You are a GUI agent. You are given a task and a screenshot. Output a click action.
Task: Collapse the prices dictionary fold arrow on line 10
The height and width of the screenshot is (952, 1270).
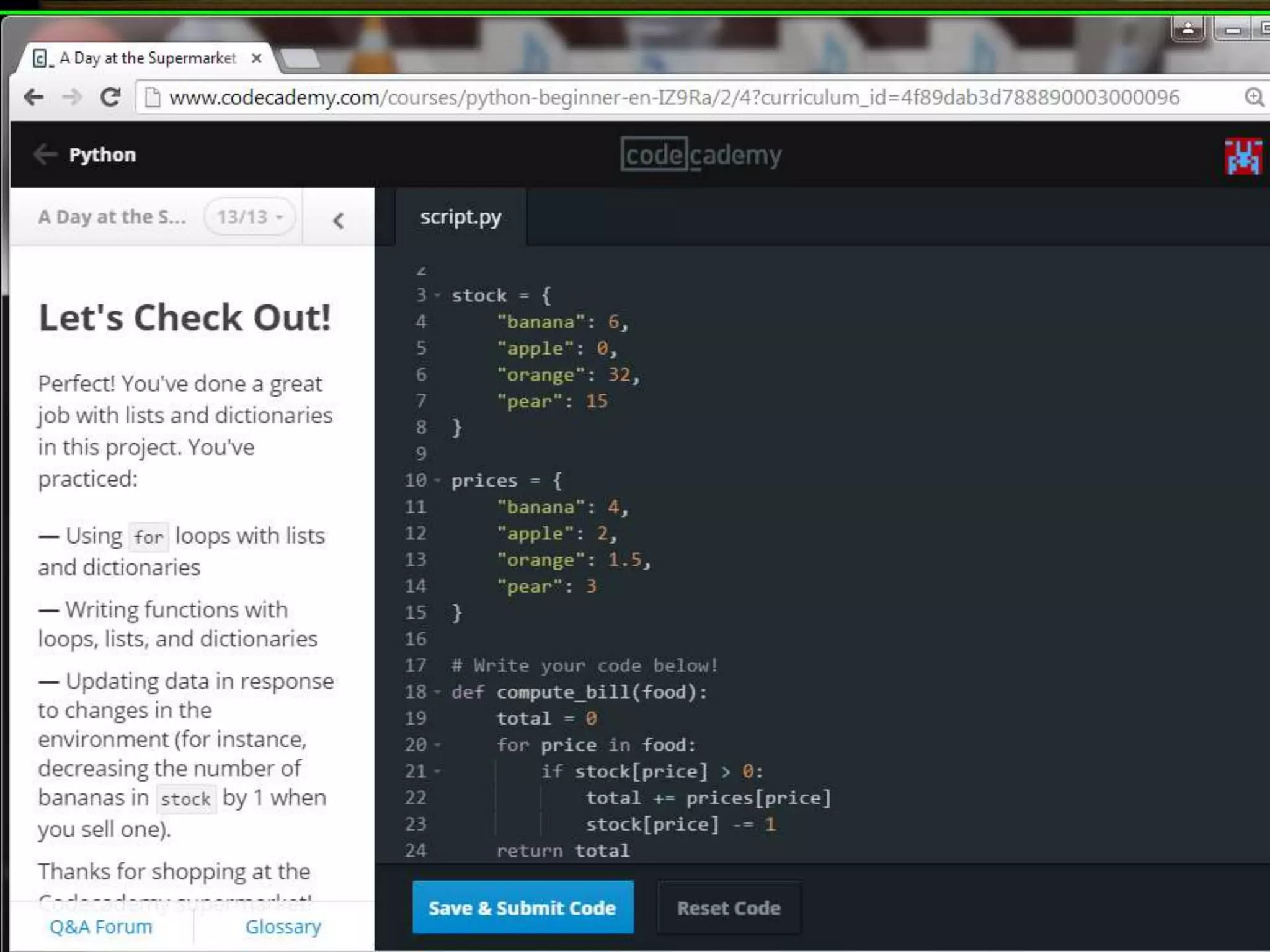(437, 480)
